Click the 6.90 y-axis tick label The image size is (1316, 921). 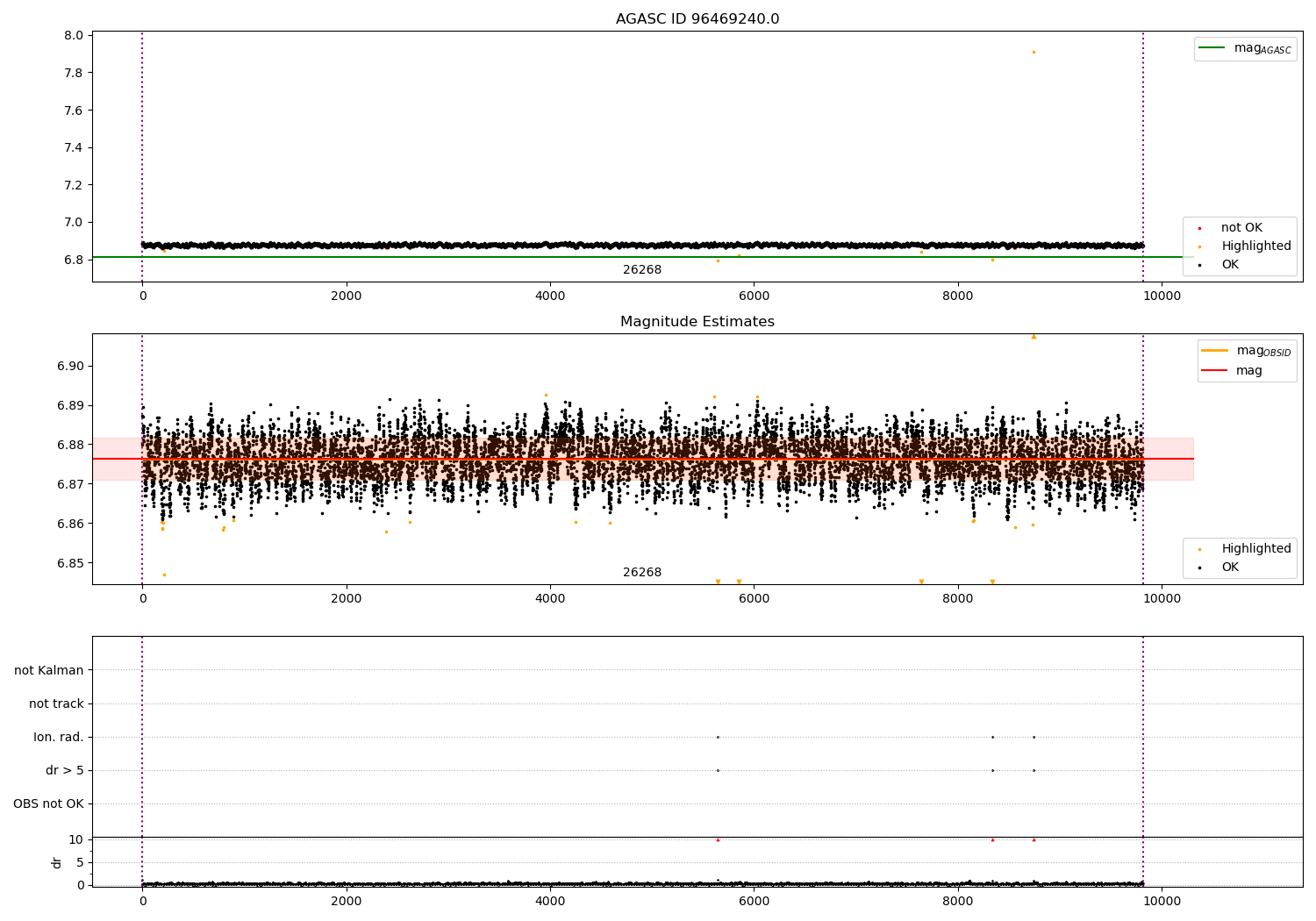click(70, 367)
